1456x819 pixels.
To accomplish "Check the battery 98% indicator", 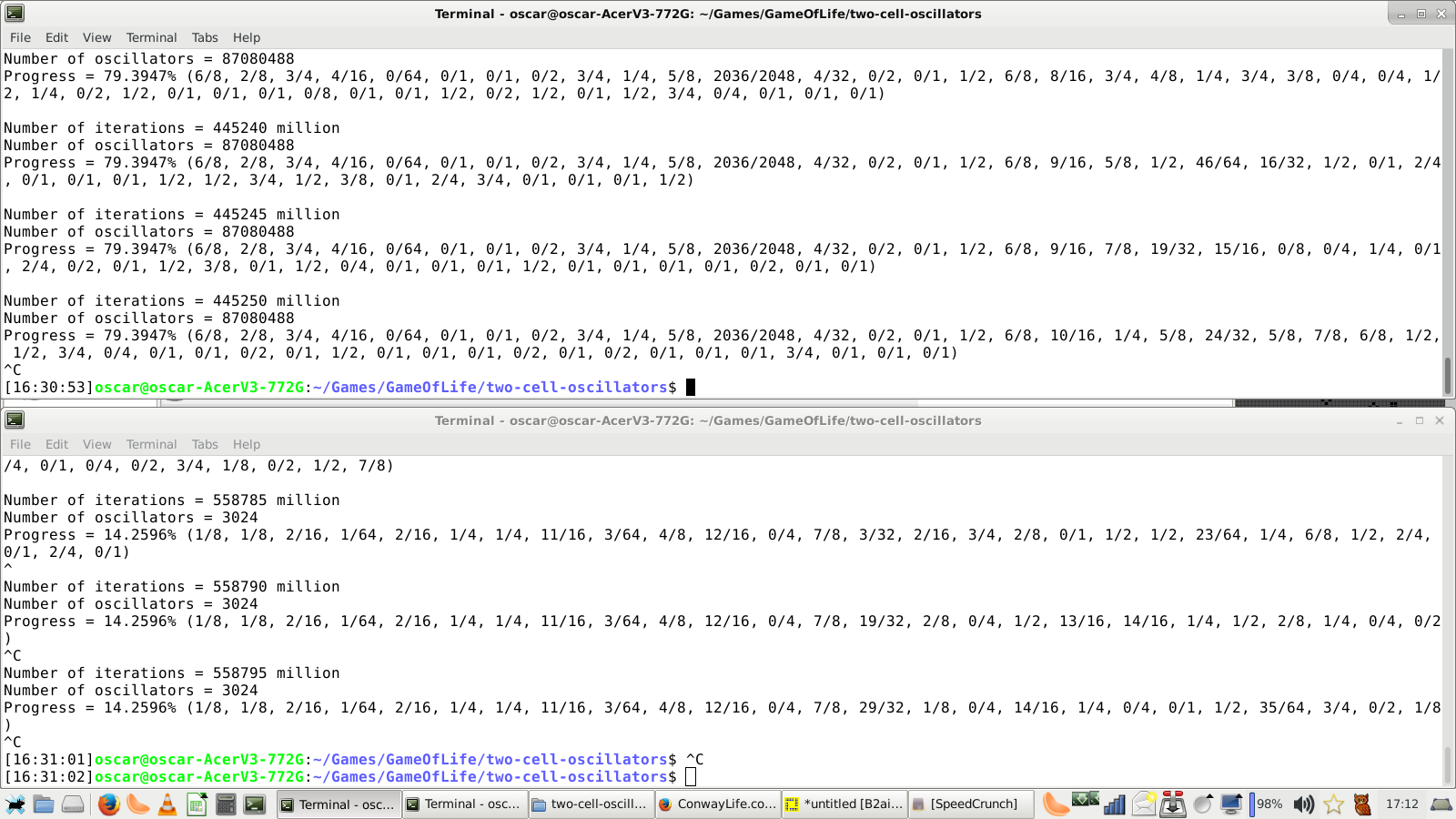I will click(1267, 804).
